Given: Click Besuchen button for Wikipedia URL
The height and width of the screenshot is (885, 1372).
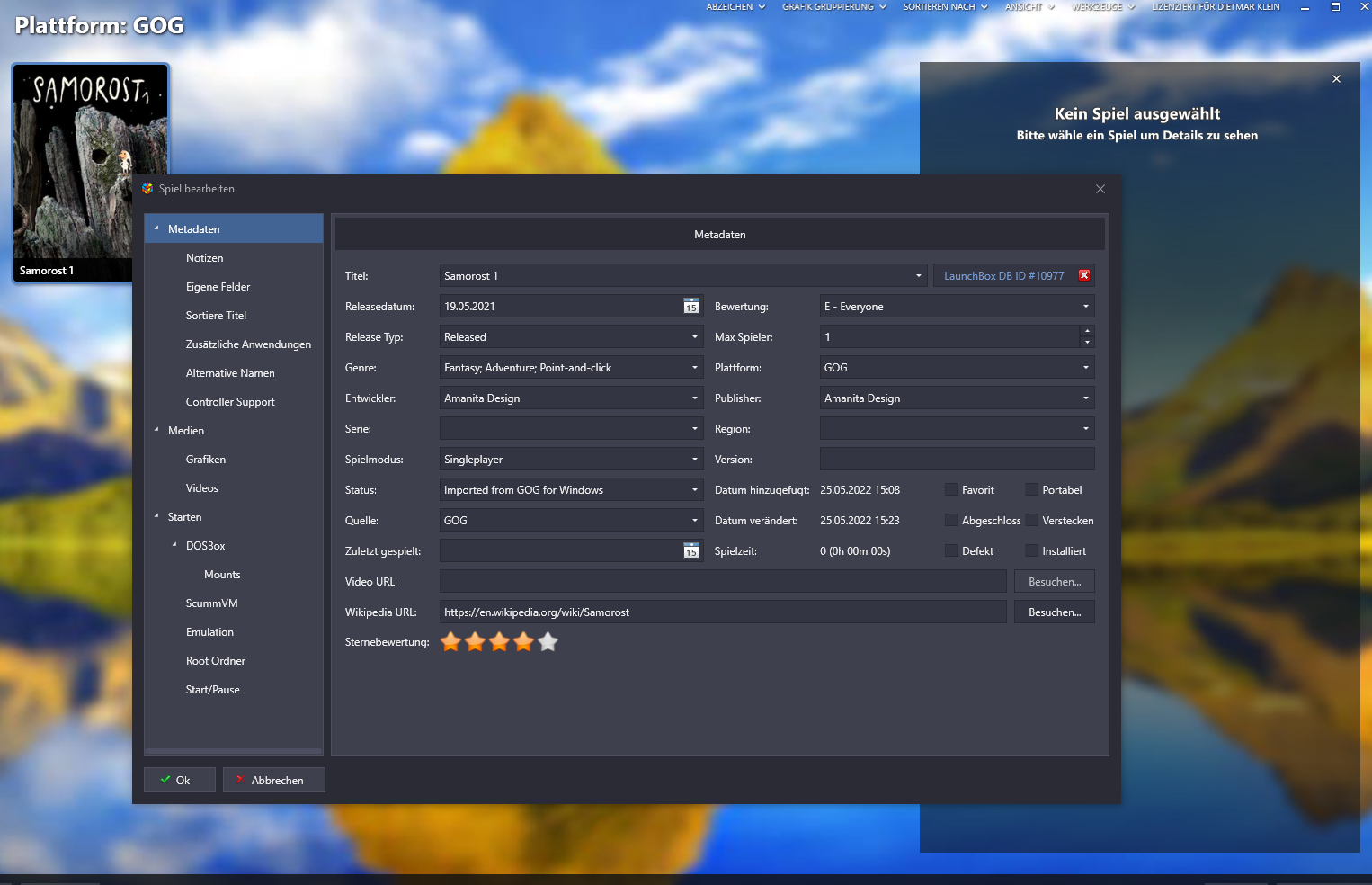Looking at the screenshot, I should pos(1055,612).
